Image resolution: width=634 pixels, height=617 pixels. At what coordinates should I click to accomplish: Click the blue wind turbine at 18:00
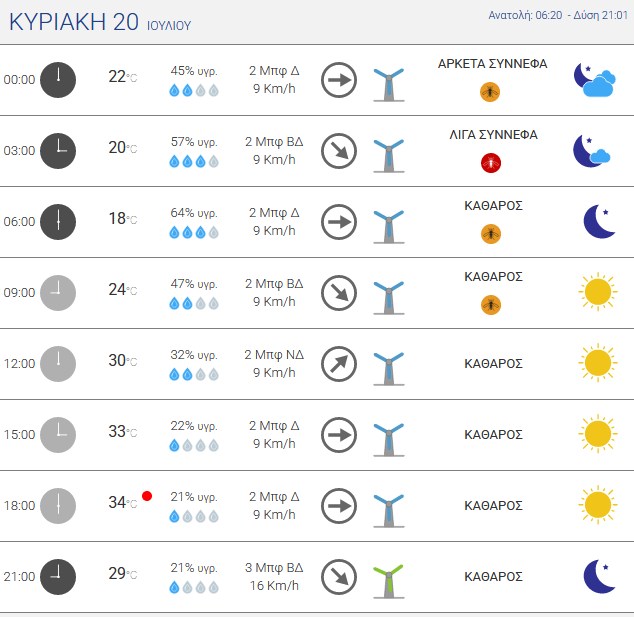pos(389,511)
